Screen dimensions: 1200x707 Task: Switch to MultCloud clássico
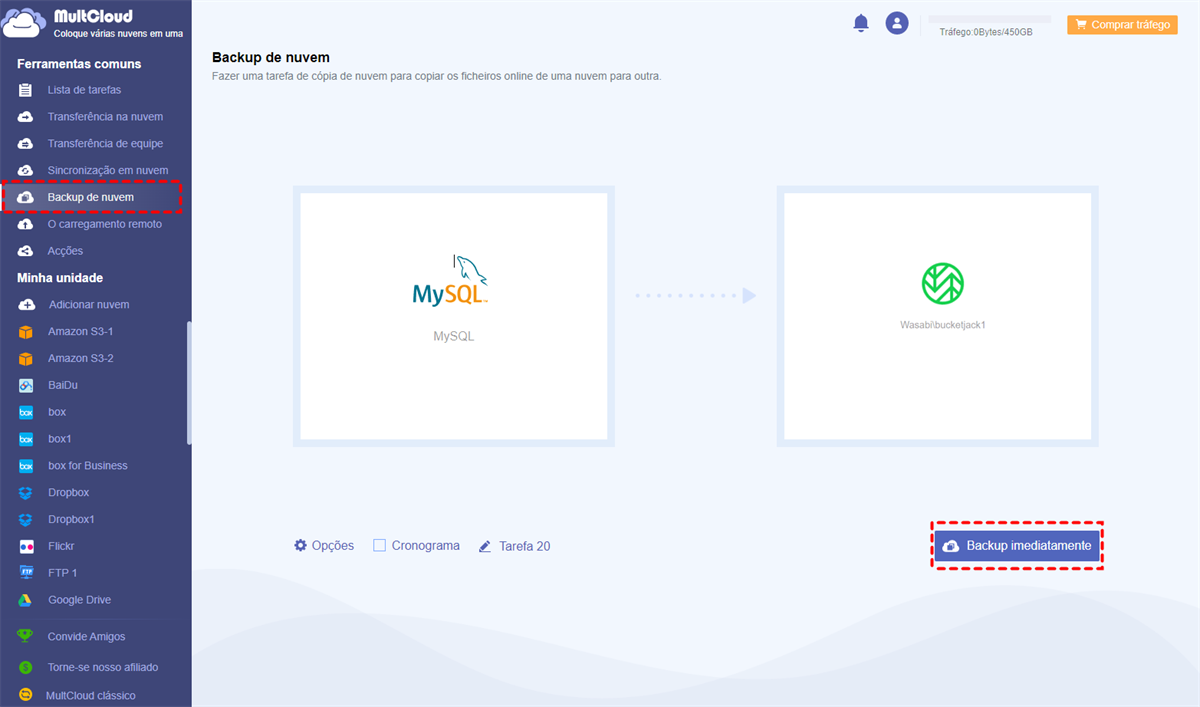pos(91,695)
